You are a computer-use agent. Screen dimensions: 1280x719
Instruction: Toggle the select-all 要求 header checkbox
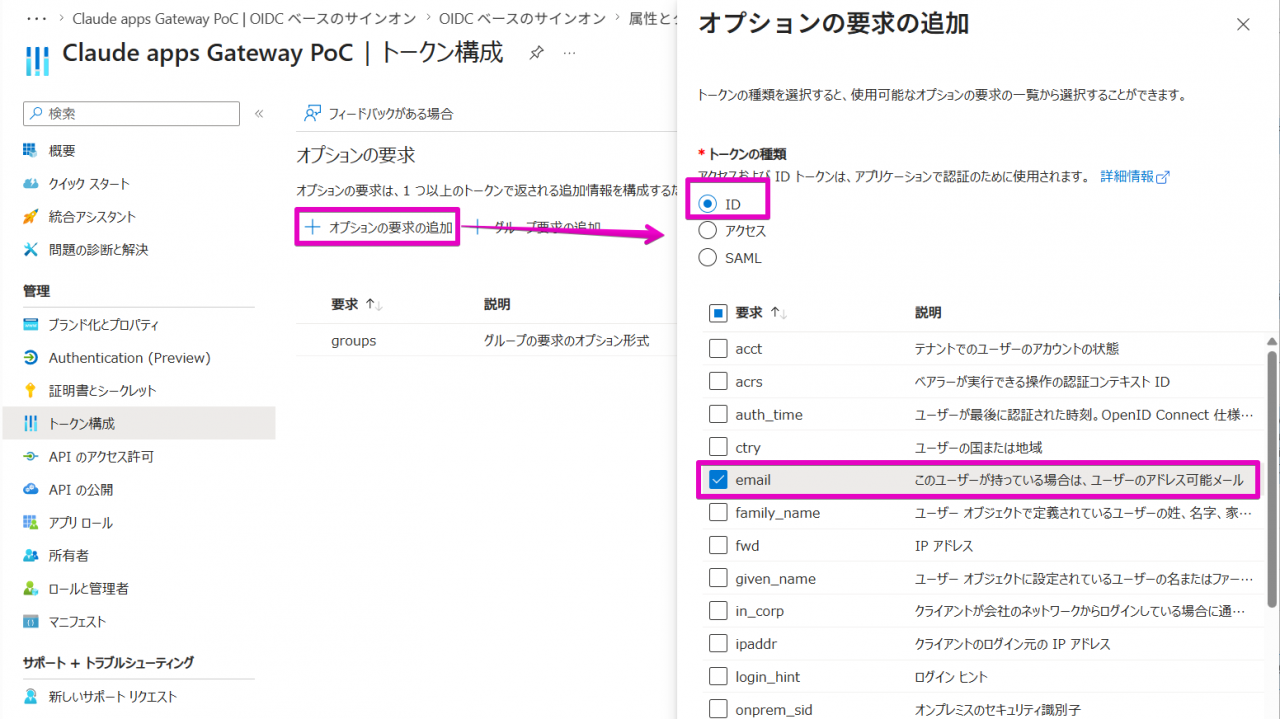718,313
